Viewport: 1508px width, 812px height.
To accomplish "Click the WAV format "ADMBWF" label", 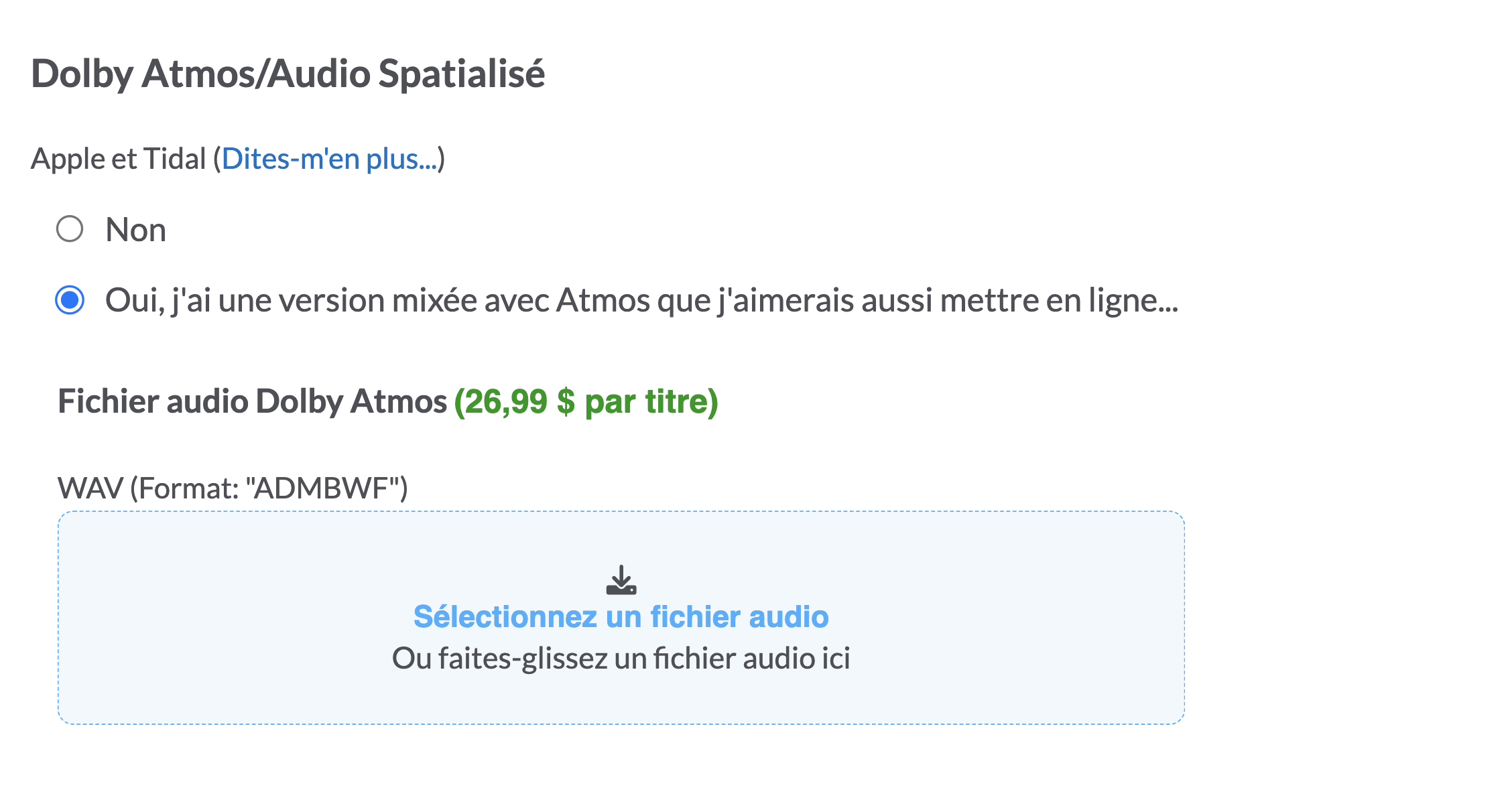I will tap(233, 488).
